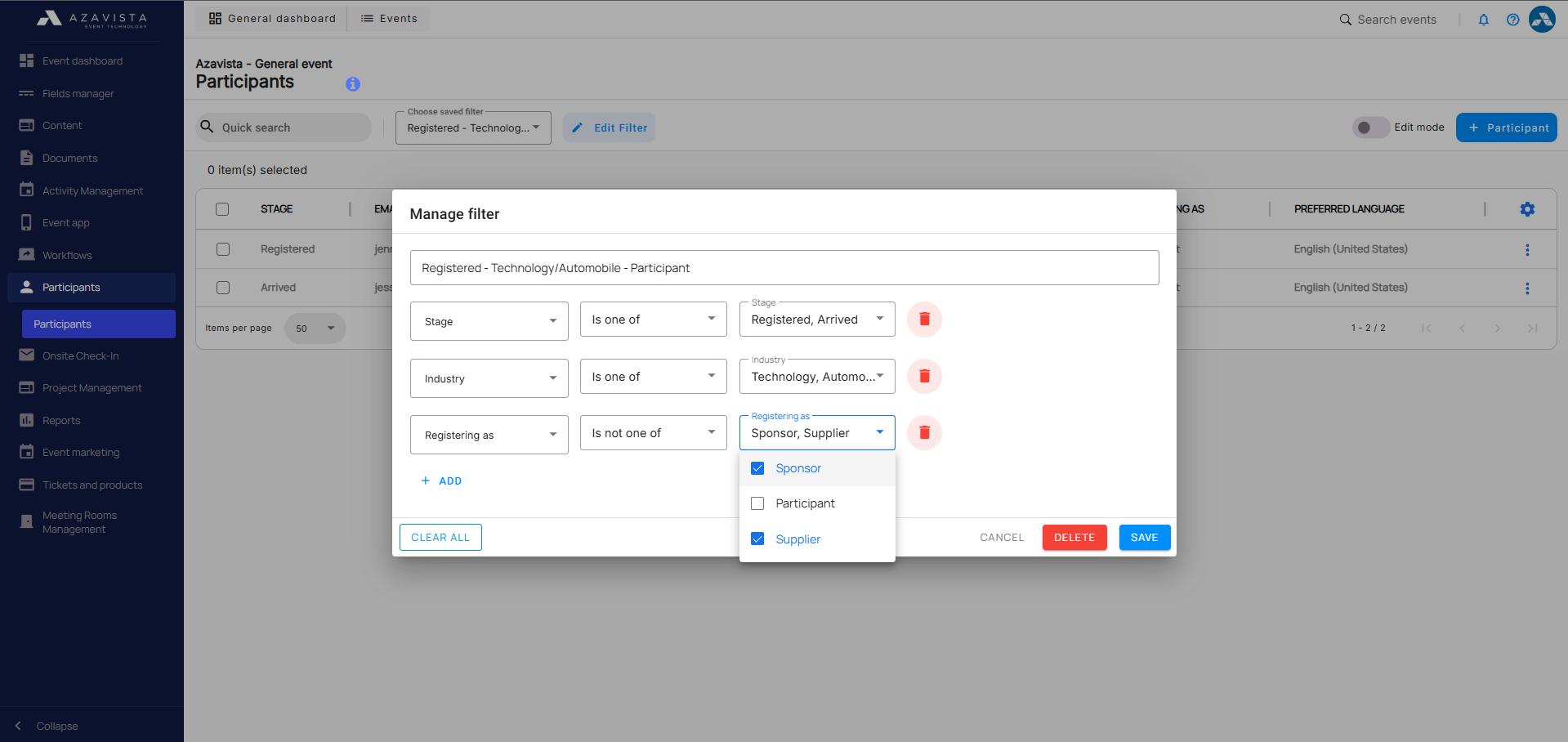Click the Search events field
The height and width of the screenshot is (742, 1568).
pos(1396,20)
